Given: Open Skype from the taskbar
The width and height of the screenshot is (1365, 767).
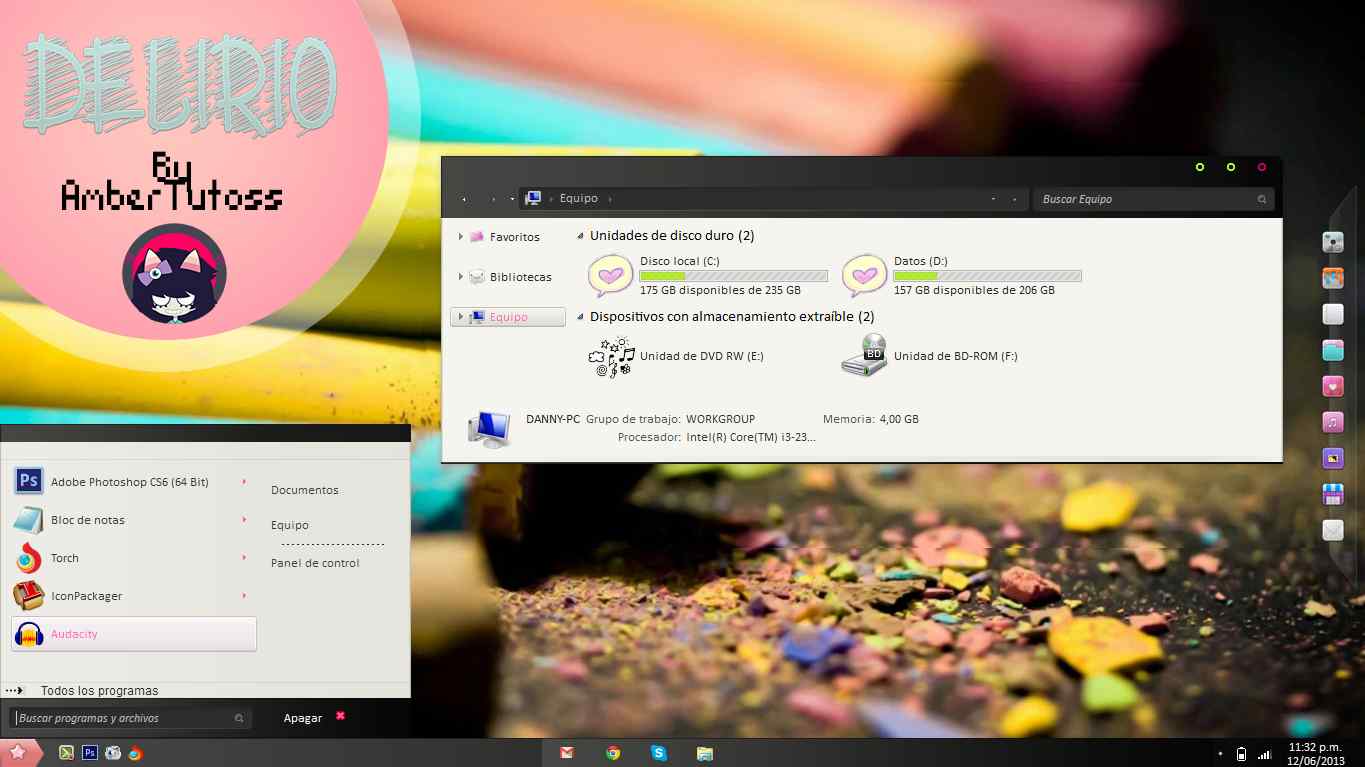Looking at the screenshot, I should click(659, 753).
